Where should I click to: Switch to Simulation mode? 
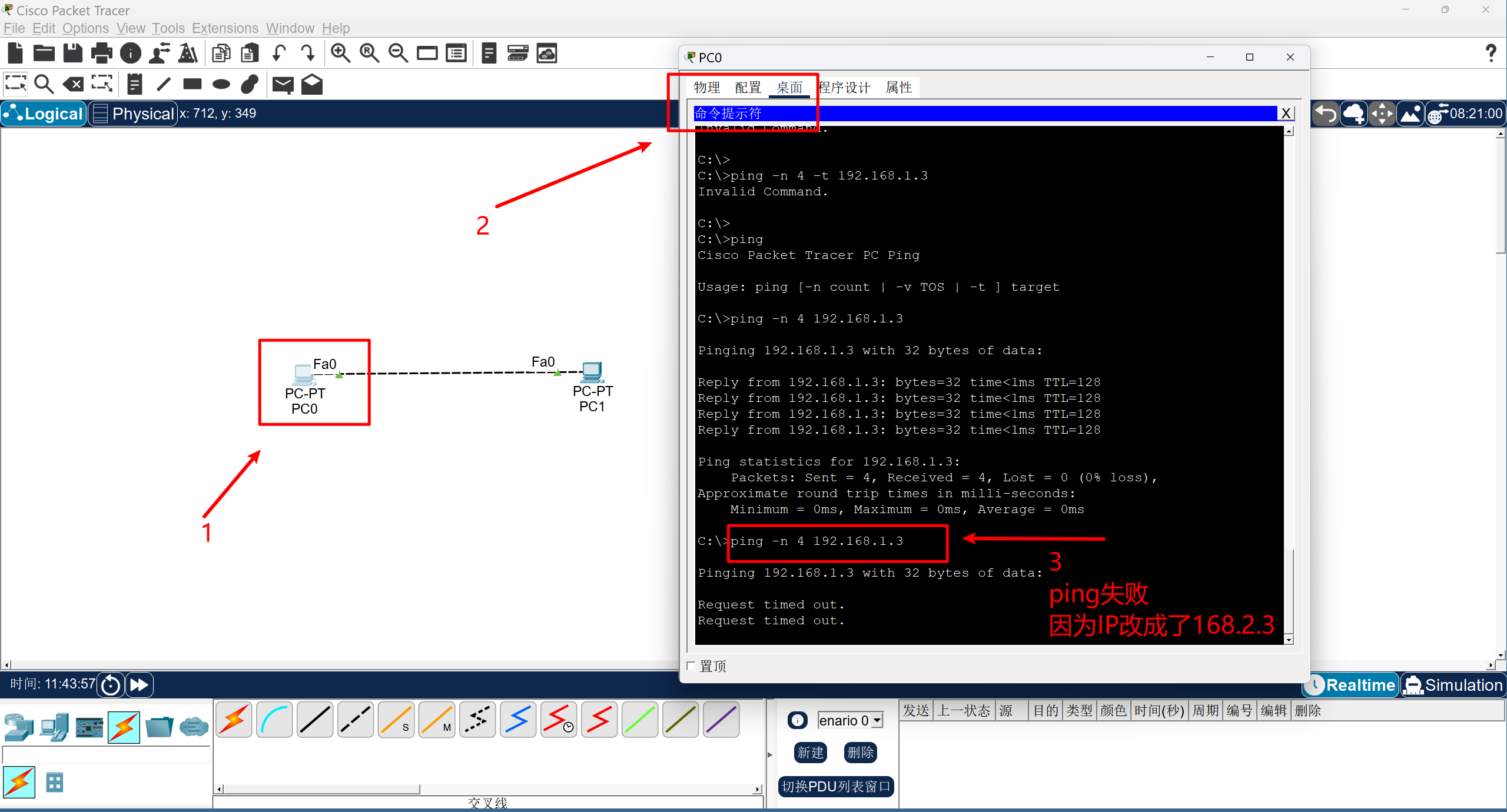point(1454,685)
